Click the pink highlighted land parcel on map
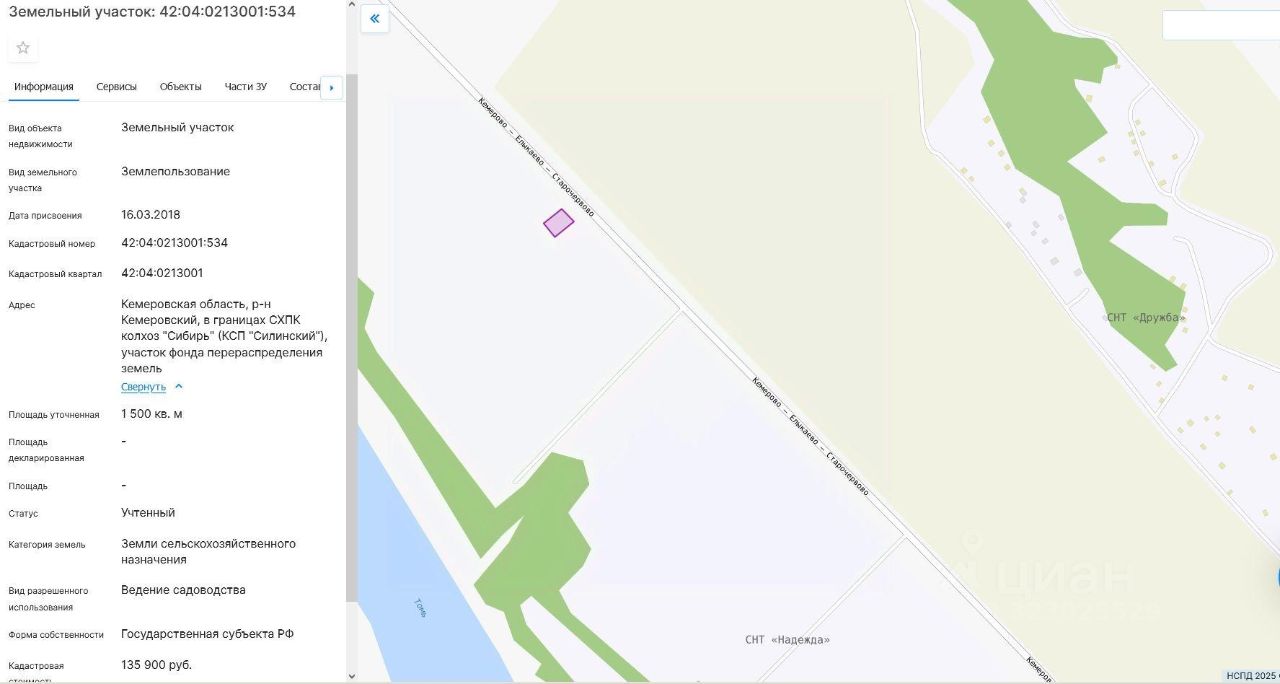 tap(558, 223)
